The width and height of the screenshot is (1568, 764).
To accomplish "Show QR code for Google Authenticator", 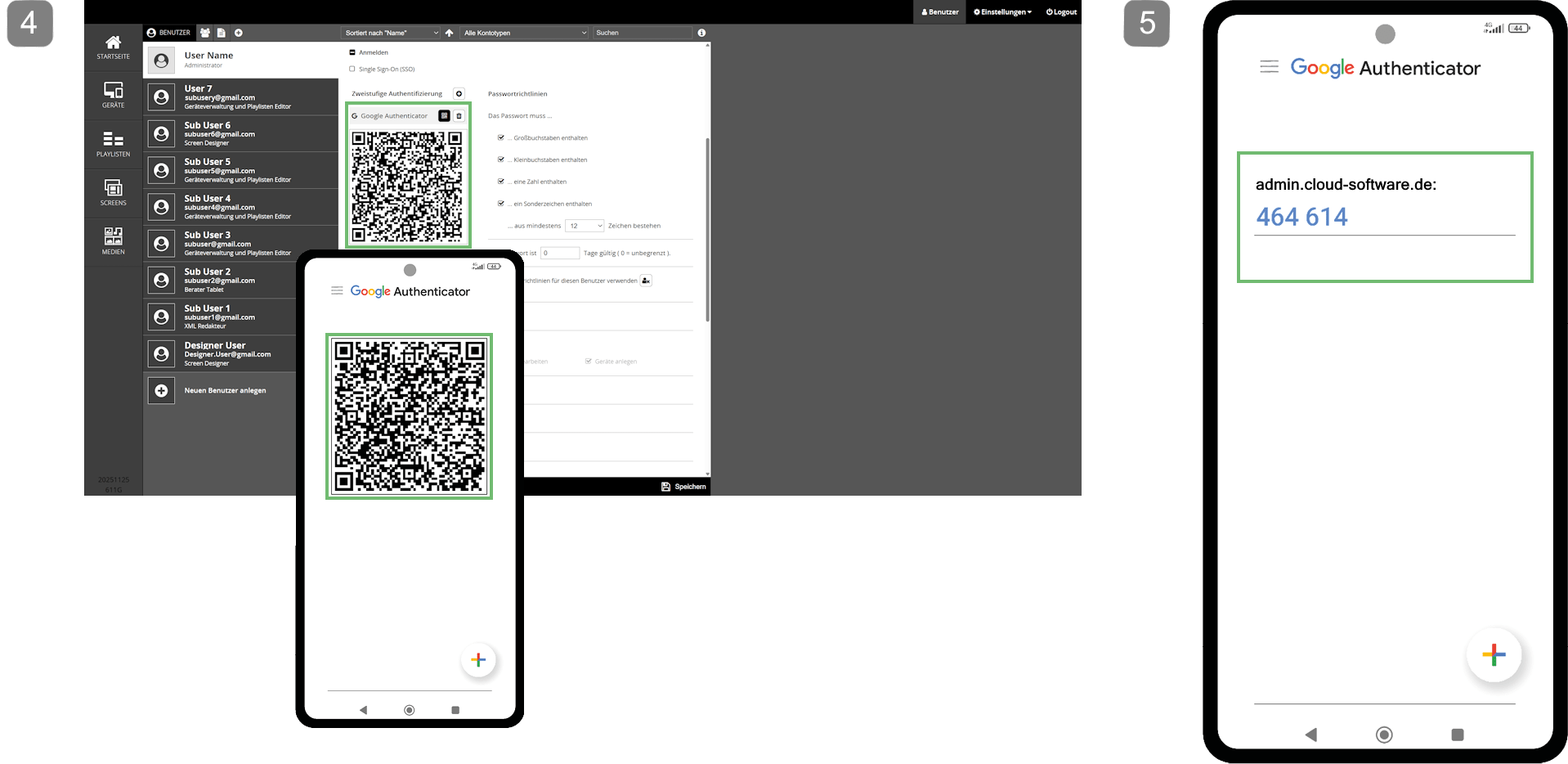I will [444, 116].
